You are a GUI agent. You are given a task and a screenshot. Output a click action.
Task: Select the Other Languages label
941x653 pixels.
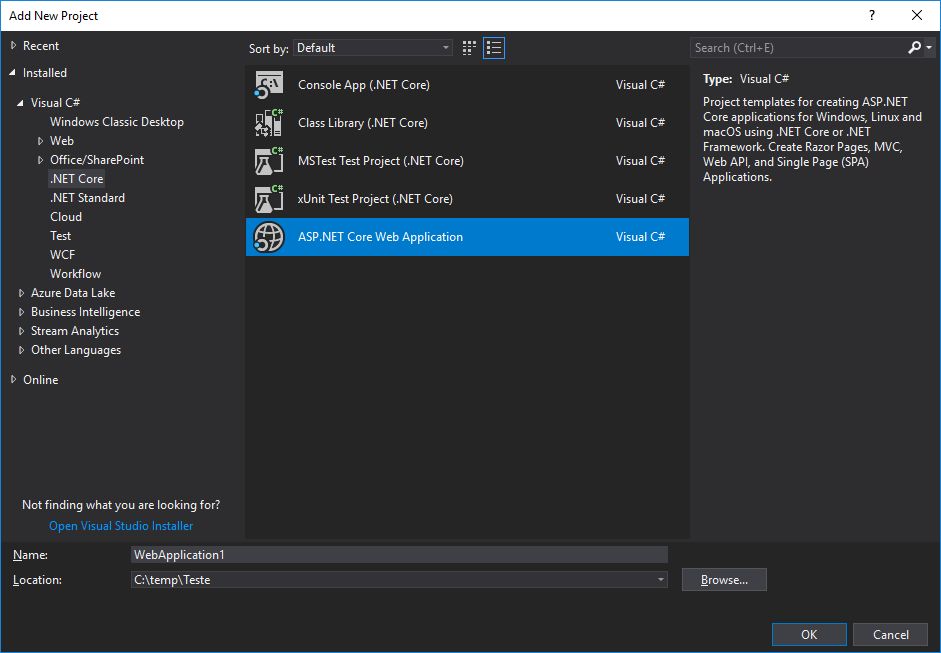[76, 350]
